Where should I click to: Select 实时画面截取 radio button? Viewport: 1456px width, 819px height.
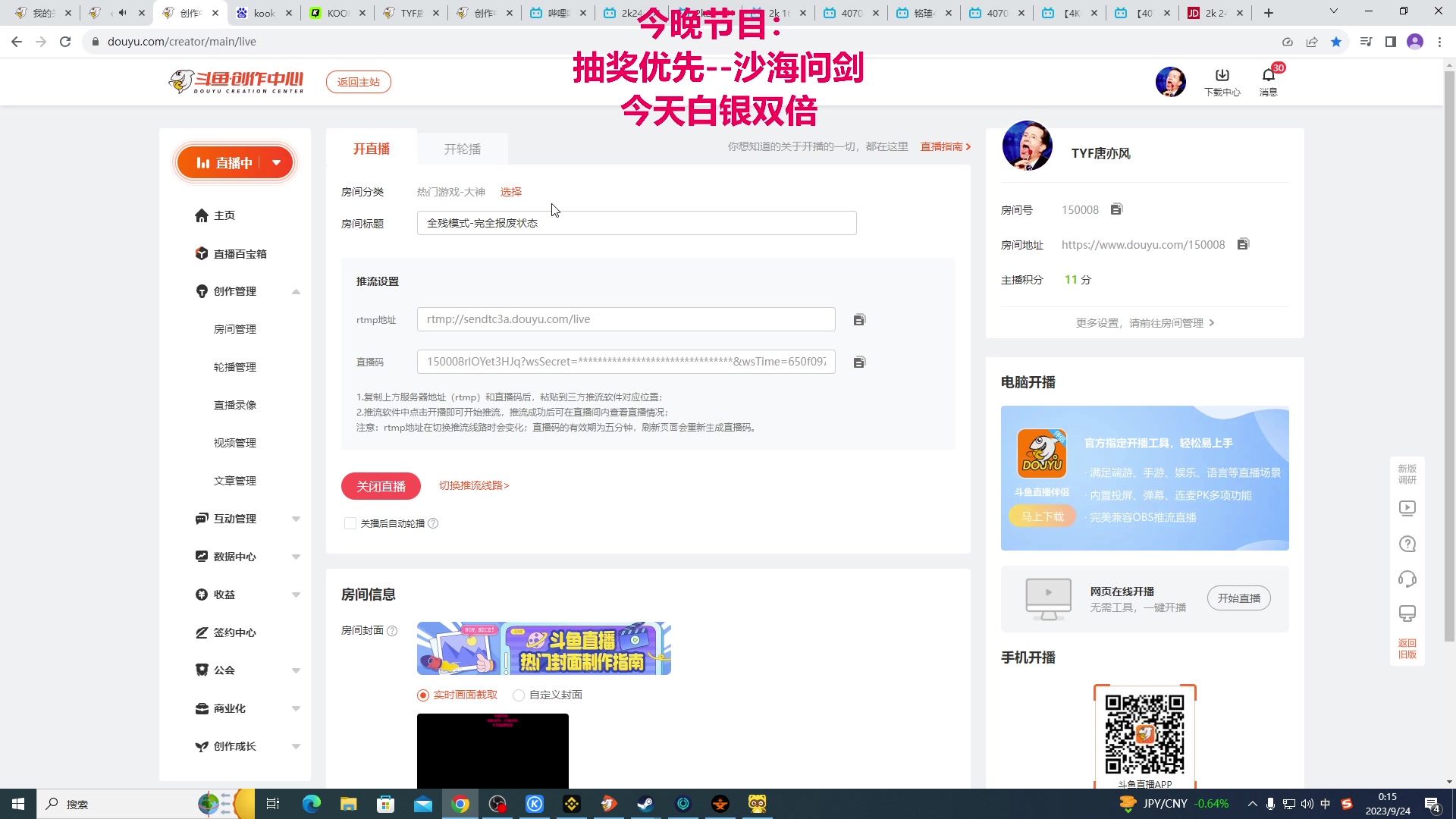pos(422,695)
